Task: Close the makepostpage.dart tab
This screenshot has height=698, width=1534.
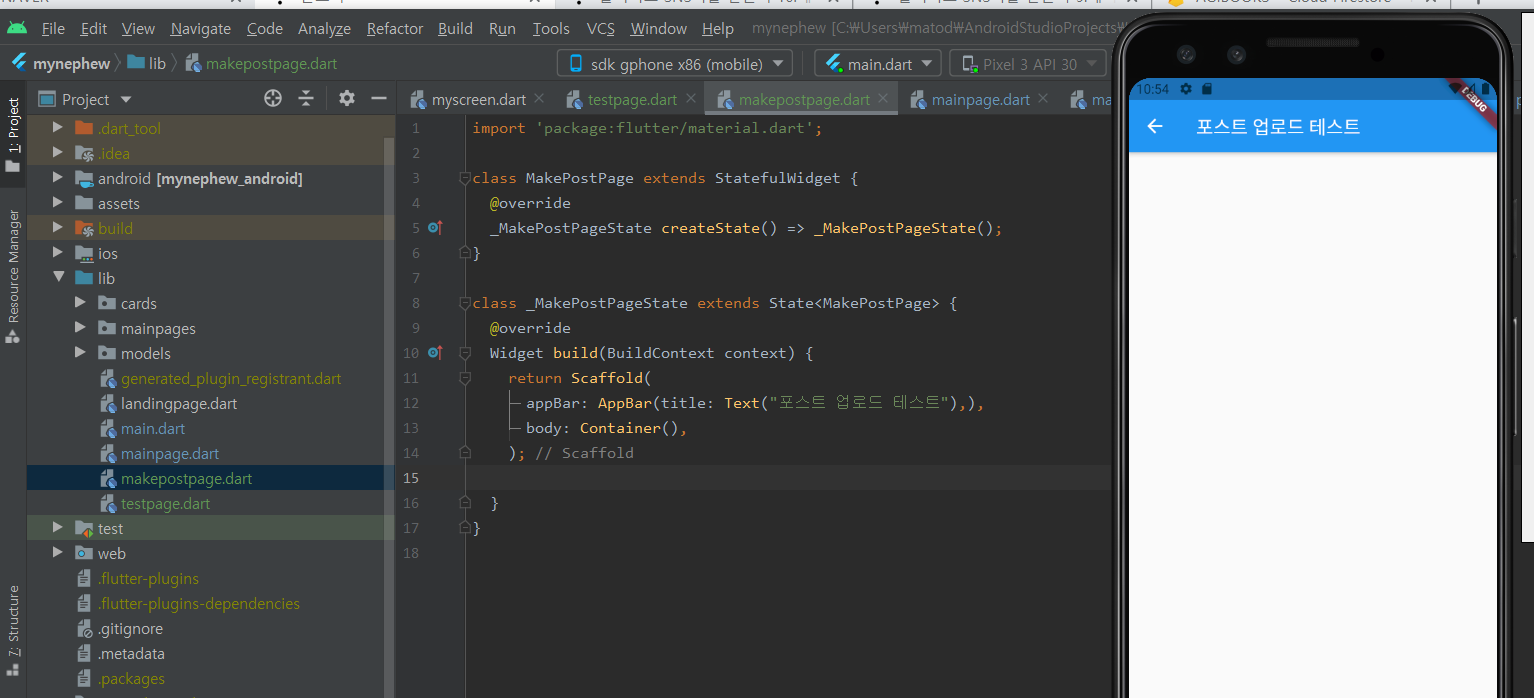Action: click(x=883, y=98)
